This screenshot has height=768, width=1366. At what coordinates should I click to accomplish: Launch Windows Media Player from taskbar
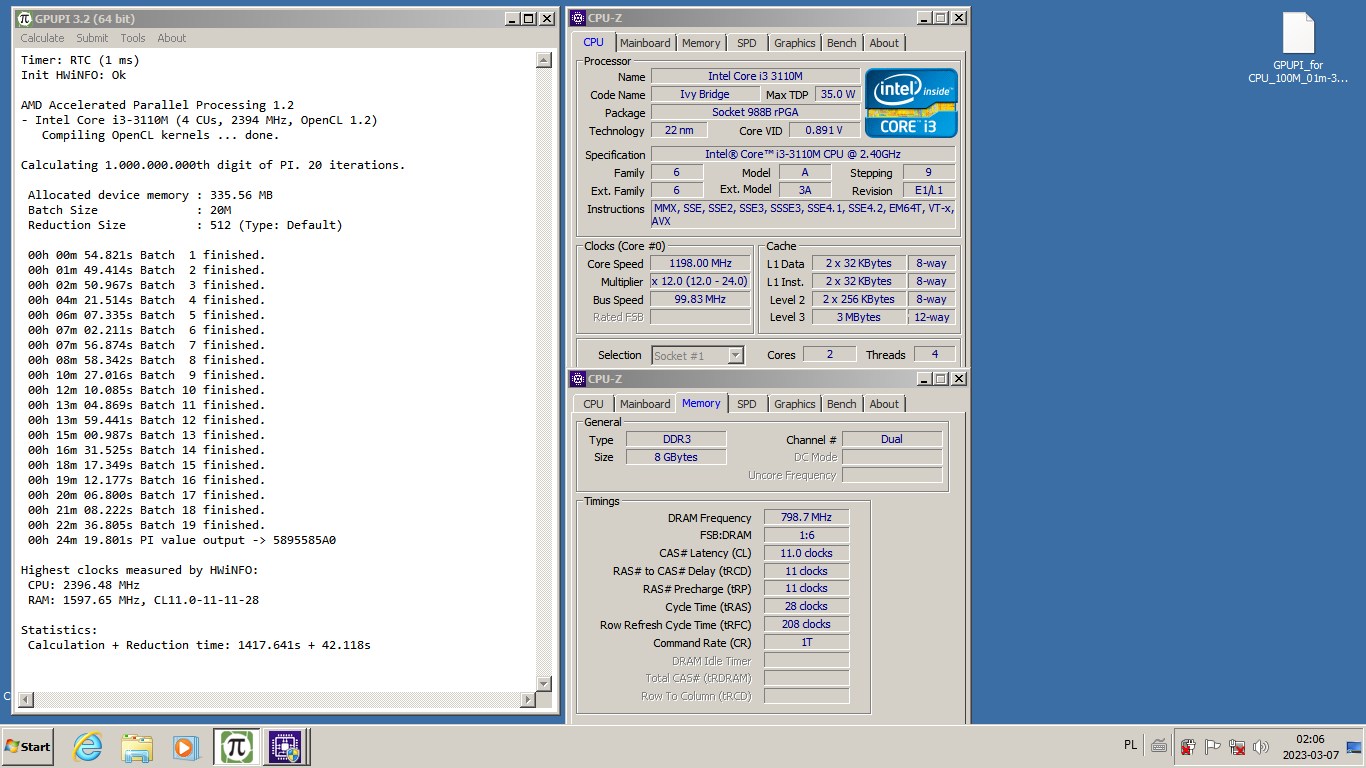pyautogui.click(x=185, y=746)
